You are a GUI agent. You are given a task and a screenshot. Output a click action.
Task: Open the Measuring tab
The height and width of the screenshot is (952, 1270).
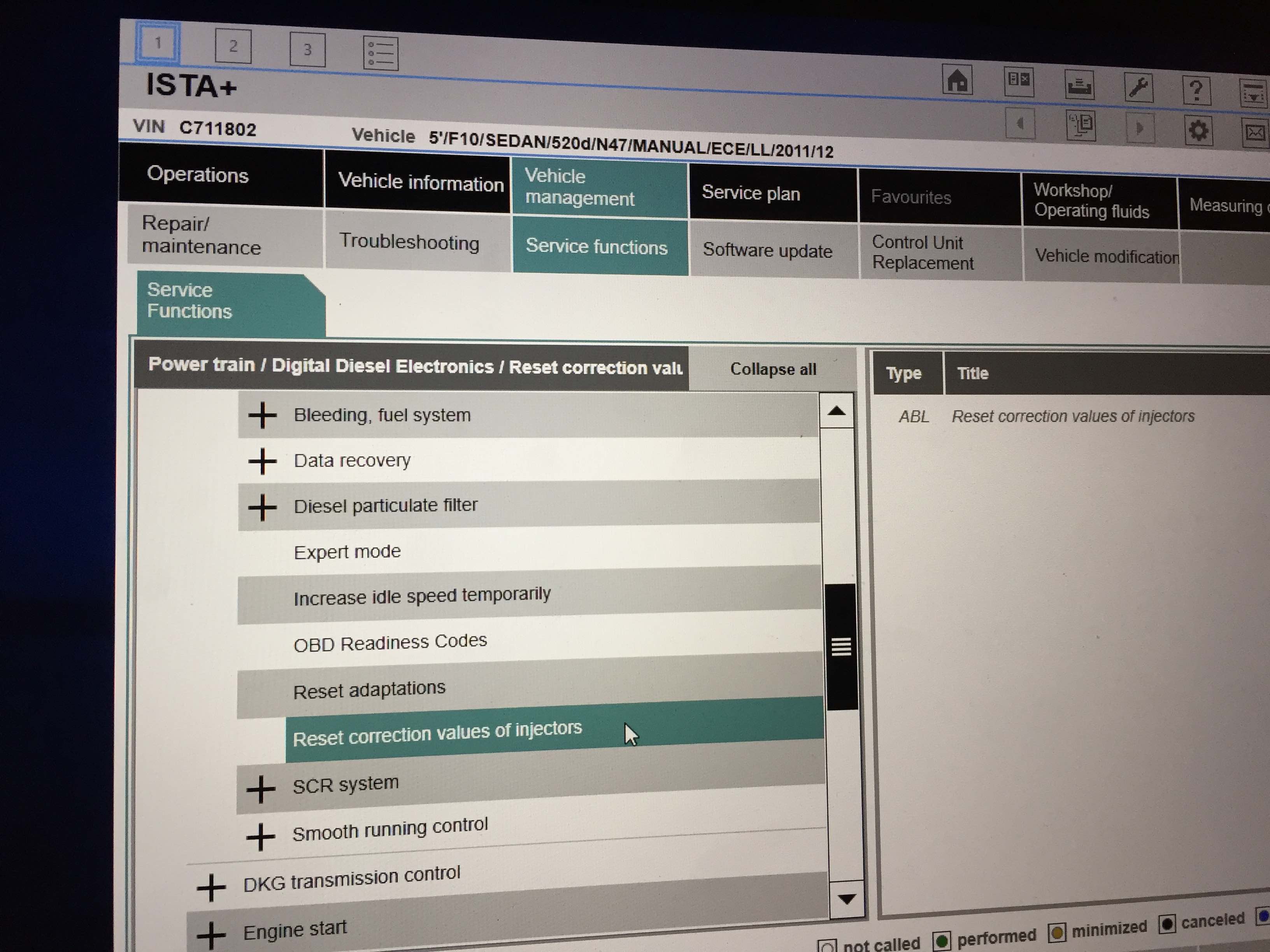click(1224, 205)
